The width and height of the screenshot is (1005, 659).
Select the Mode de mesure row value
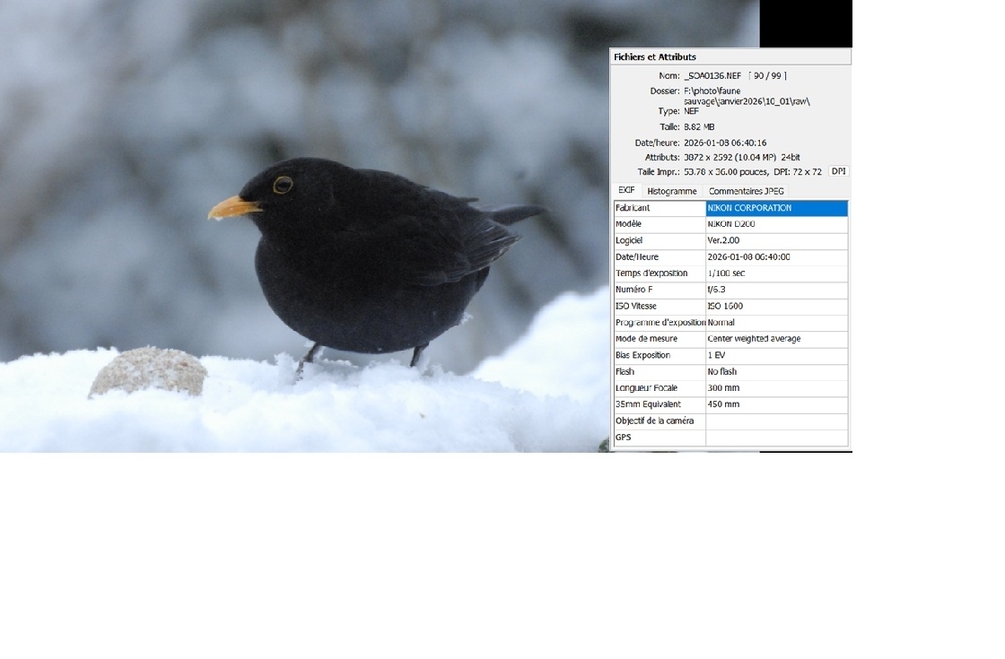pos(776,339)
